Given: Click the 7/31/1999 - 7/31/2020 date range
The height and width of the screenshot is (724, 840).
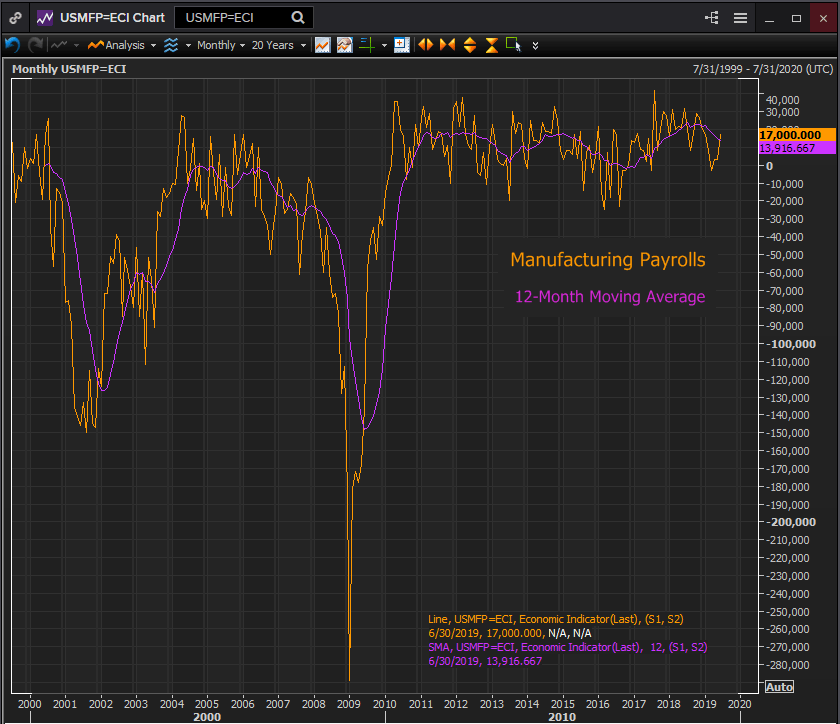Looking at the screenshot, I should (763, 69).
